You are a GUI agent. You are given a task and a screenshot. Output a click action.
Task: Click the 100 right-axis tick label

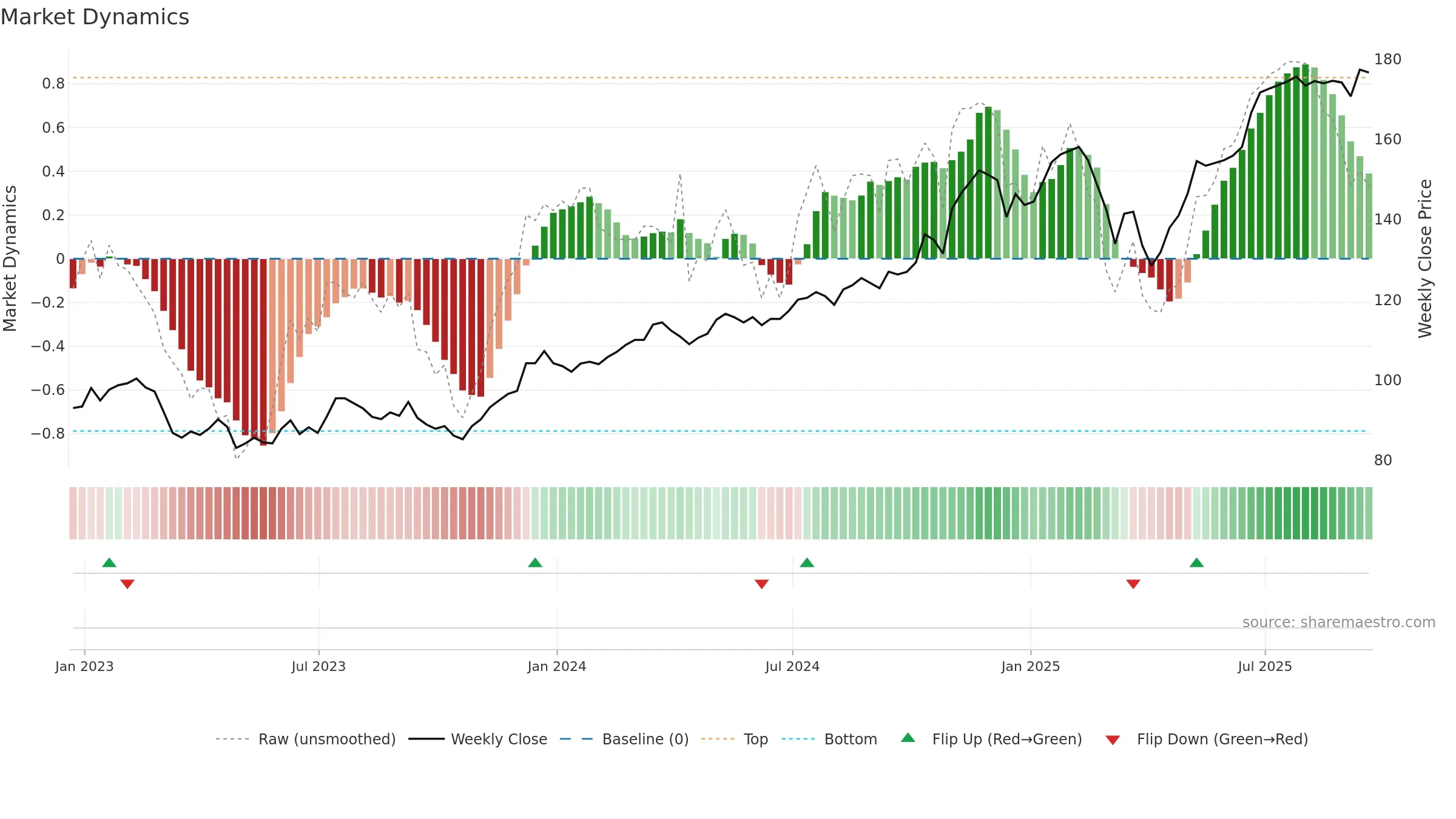(x=1387, y=380)
